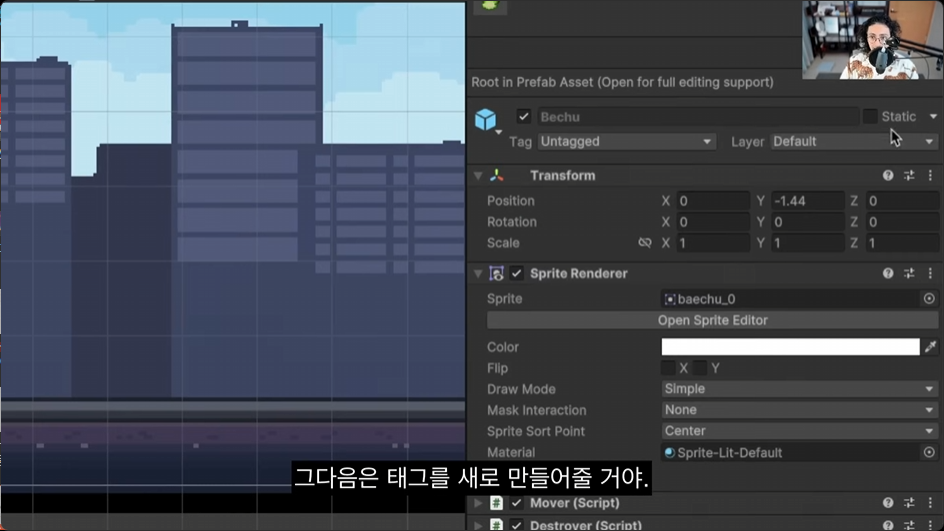Open the Color swatch picker
This screenshot has width=944, height=531.
tap(790, 346)
